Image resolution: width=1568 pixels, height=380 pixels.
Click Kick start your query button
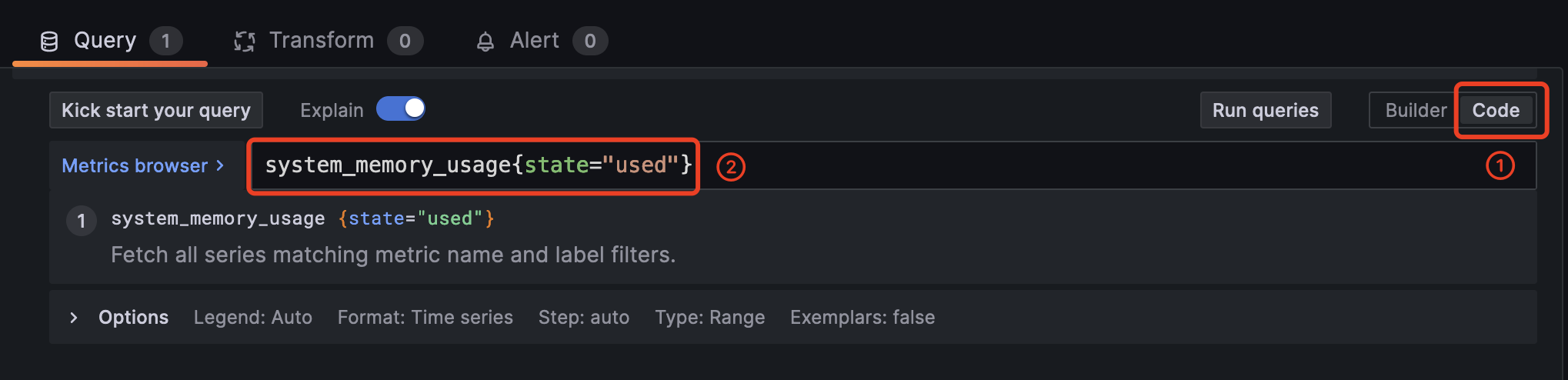pyautogui.click(x=156, y=111)
